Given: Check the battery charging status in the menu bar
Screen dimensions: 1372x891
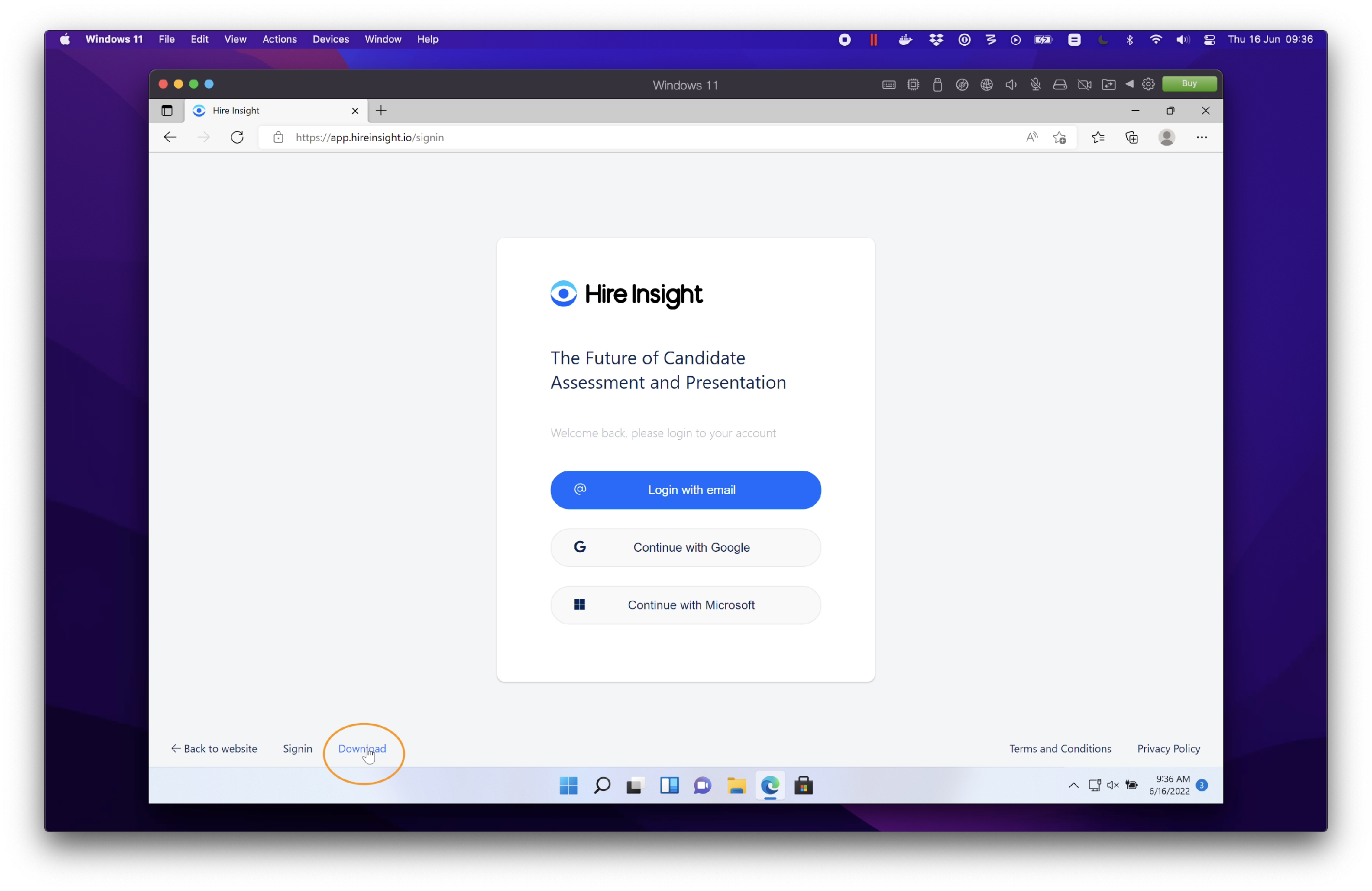Looking at the screenshot, I should [x=1044, y=39].
